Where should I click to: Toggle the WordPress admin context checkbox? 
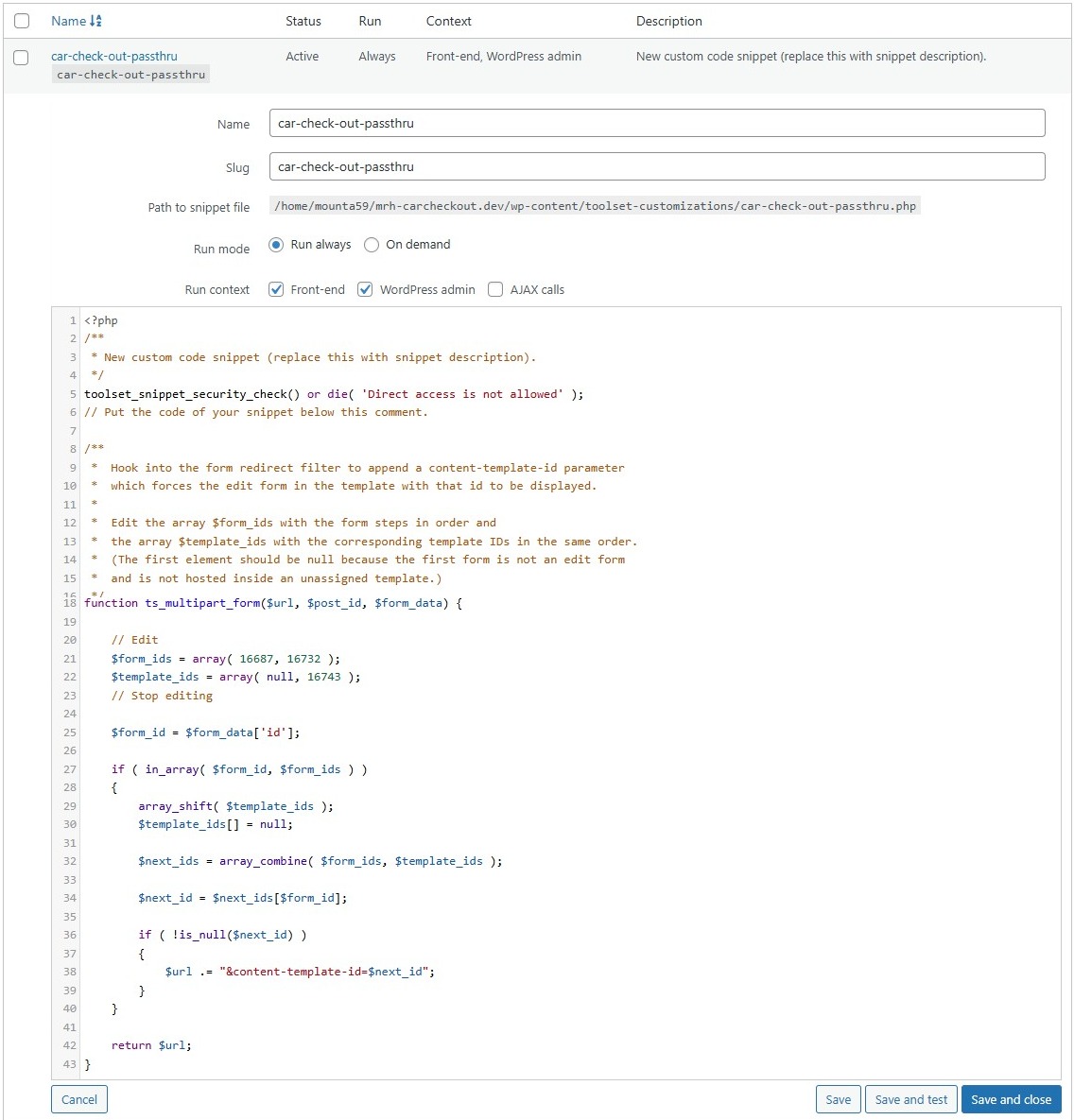coord(365,289)
